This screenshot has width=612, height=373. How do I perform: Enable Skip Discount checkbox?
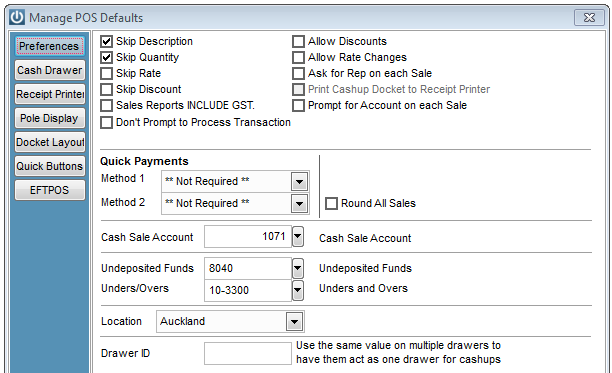coord(106,89)
